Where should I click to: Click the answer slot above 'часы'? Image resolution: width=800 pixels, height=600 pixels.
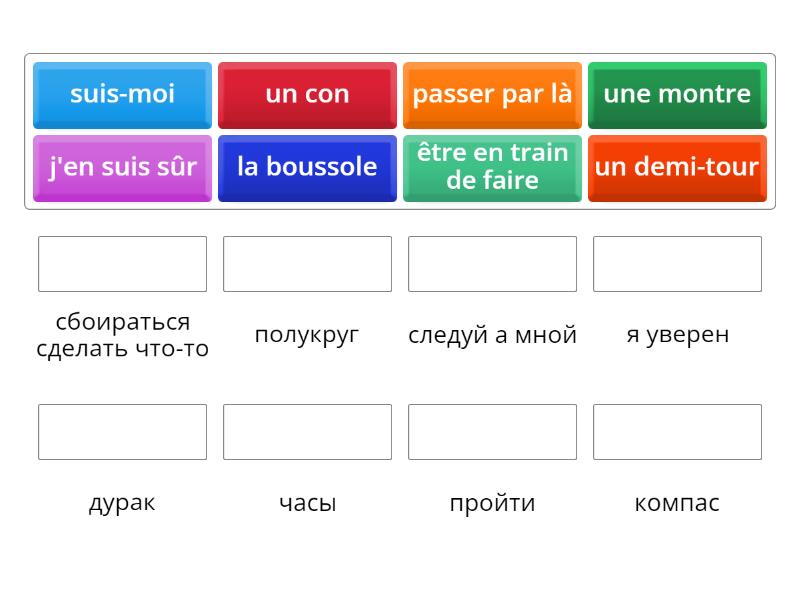click(307, 432)
